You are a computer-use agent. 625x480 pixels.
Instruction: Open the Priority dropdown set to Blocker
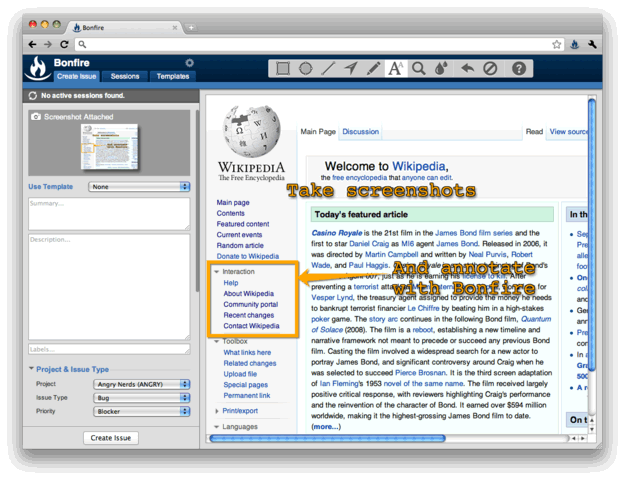pyautogui.click(x=141, y=410)
